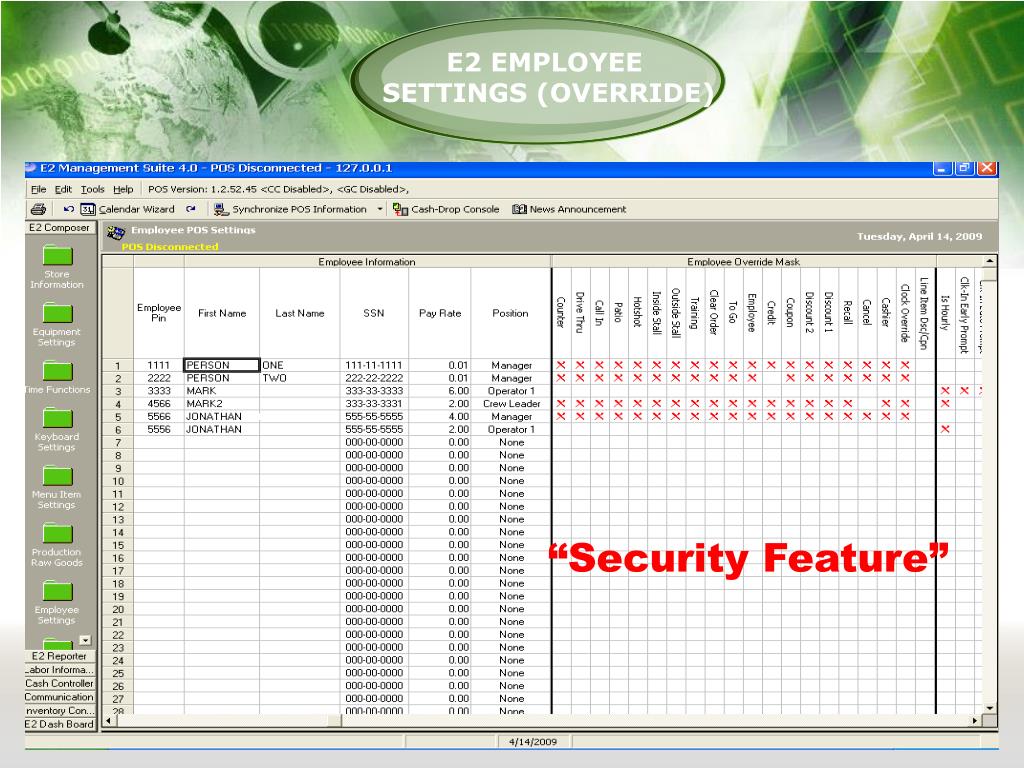Open Inventory Control panel
This screenshot has height=768, width=1024.
(59, 711)
